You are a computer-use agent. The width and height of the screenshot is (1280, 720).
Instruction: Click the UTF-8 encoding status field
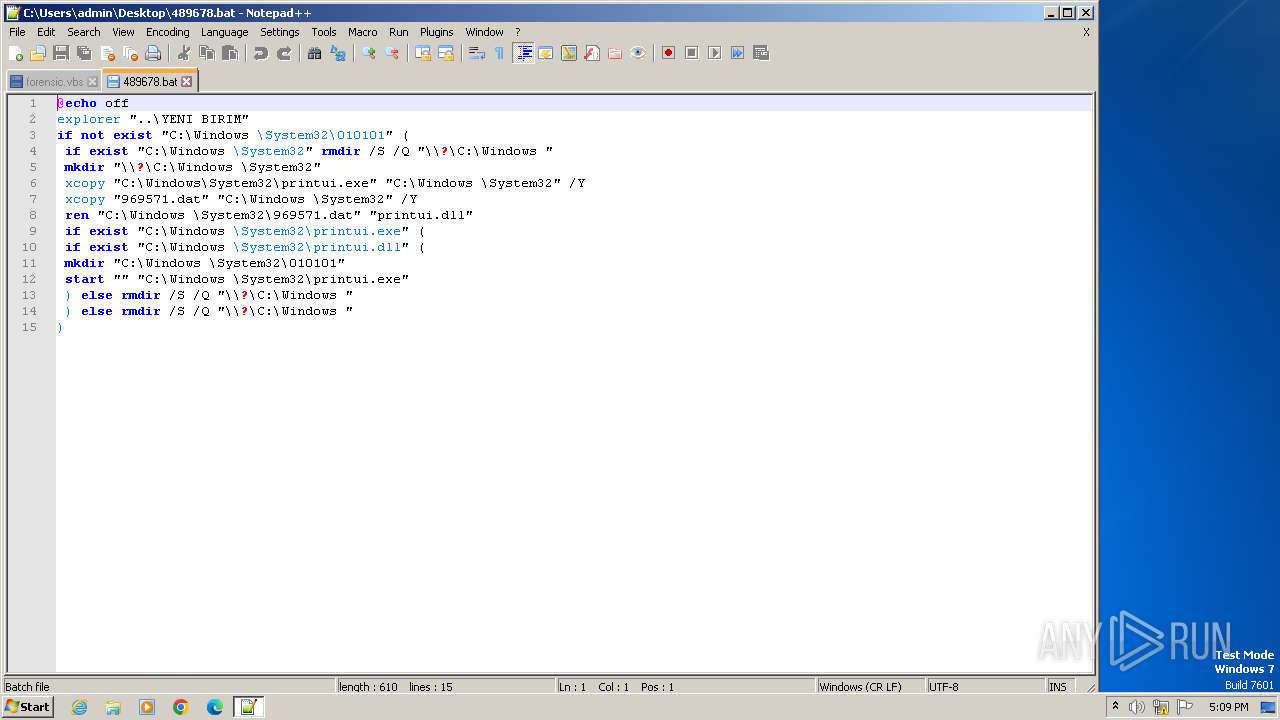[x=985, y=687]
